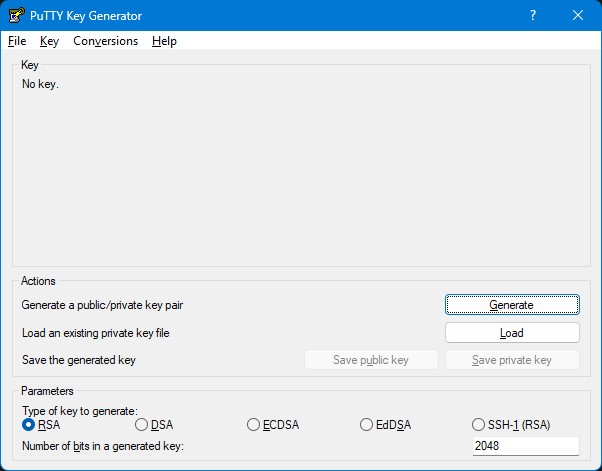Click the 'No key.' text
602x471 pixels.
[40, 84]
